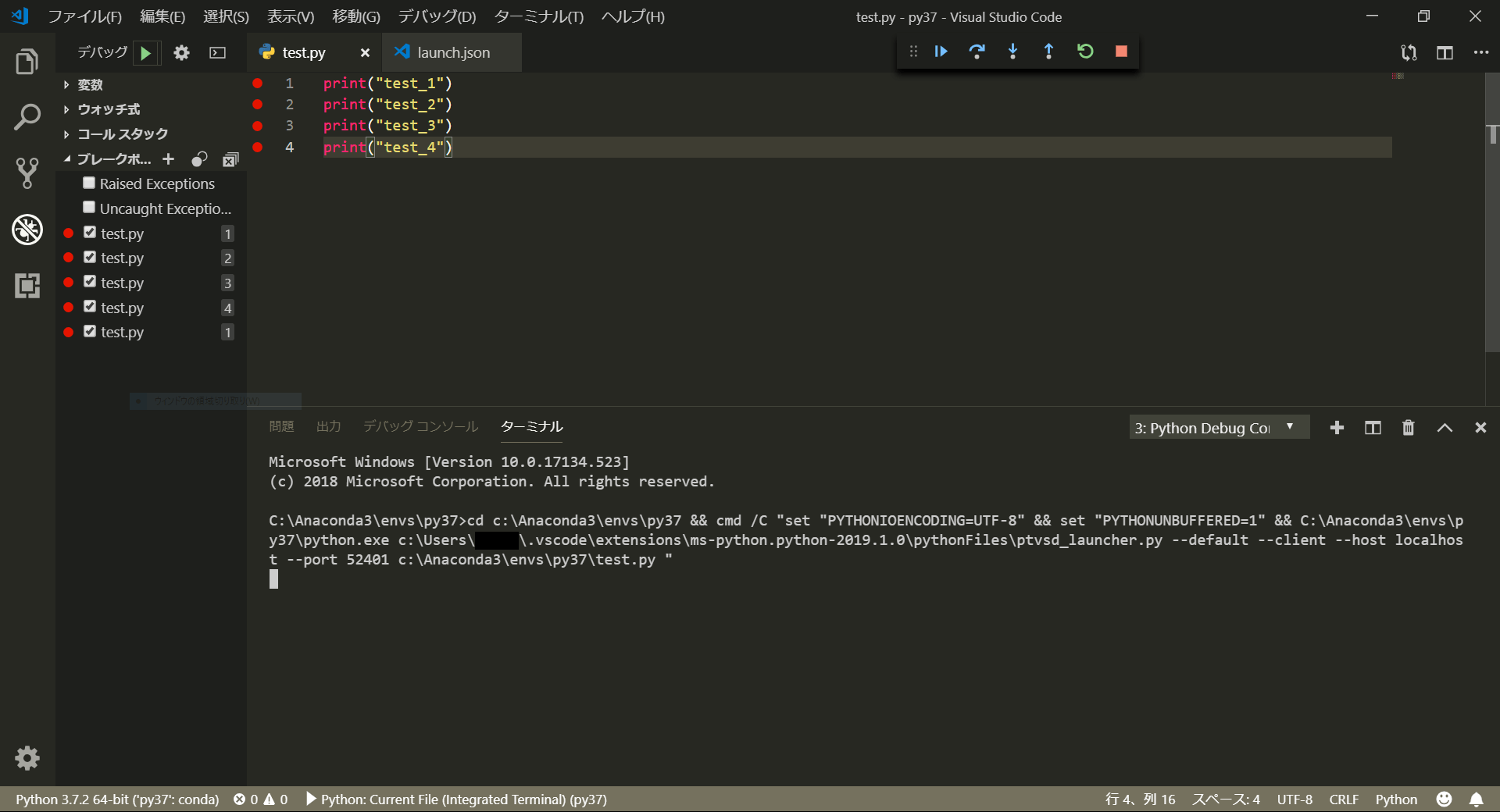The height and width of the screenshot is (812, 1500).
Task: Maximize the panel with the chevron-up
Action: click(x=1445, y=428)
